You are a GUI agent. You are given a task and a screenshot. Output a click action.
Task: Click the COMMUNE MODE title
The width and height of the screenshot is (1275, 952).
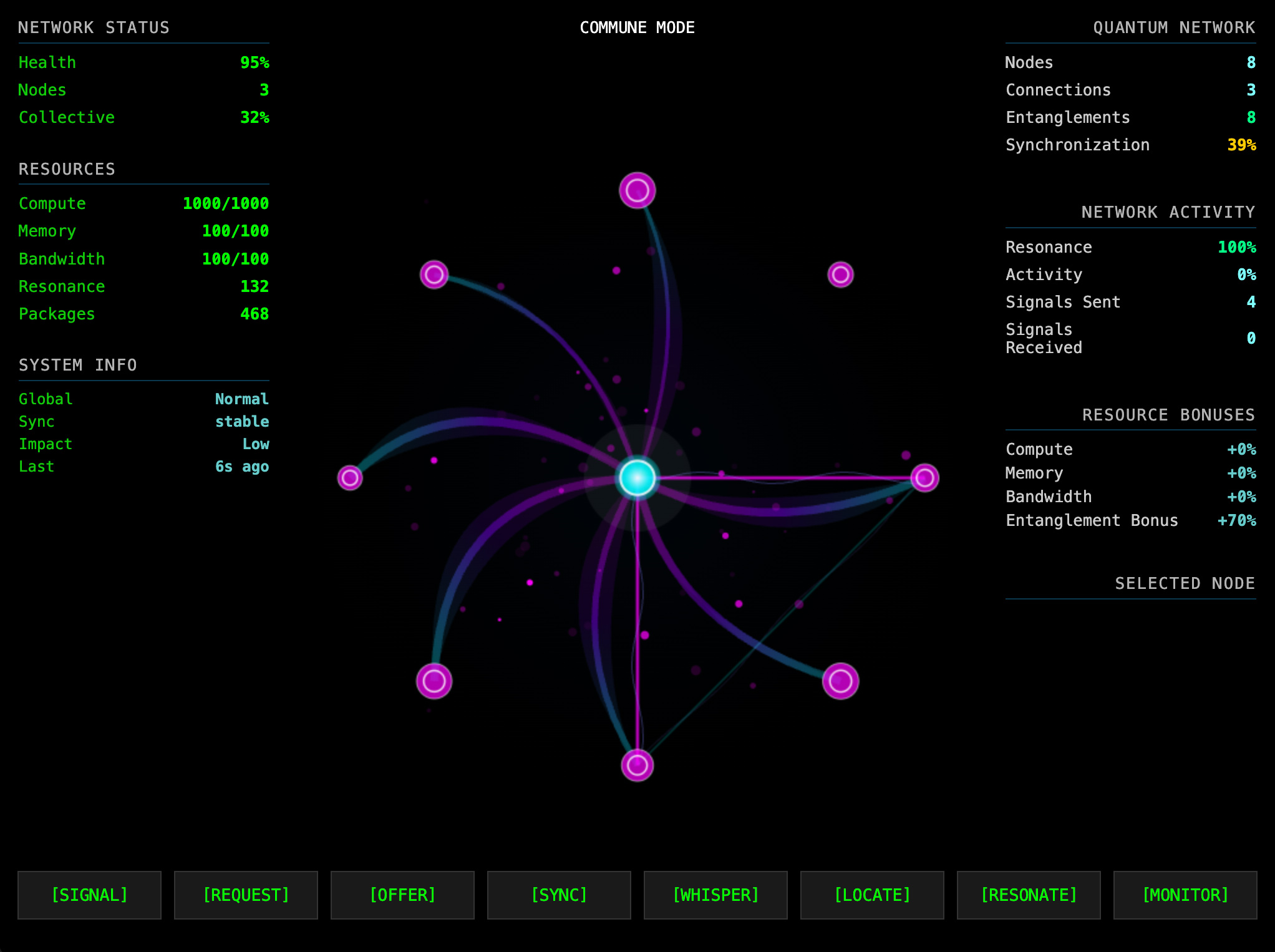637,27
